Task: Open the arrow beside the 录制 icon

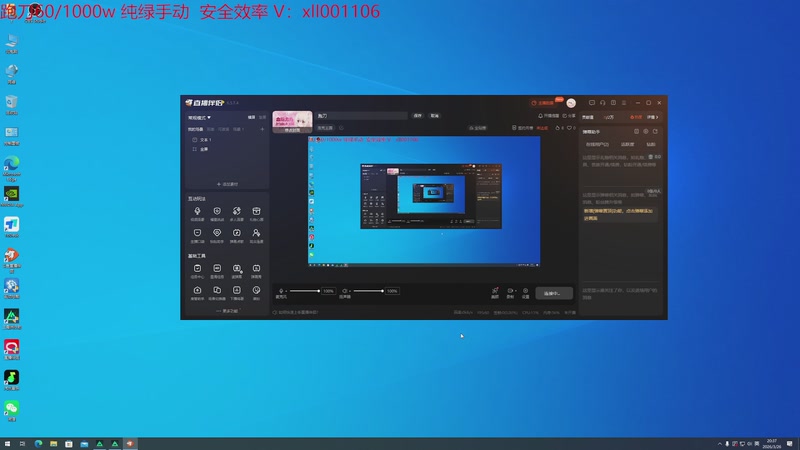Action: (516, 290)
